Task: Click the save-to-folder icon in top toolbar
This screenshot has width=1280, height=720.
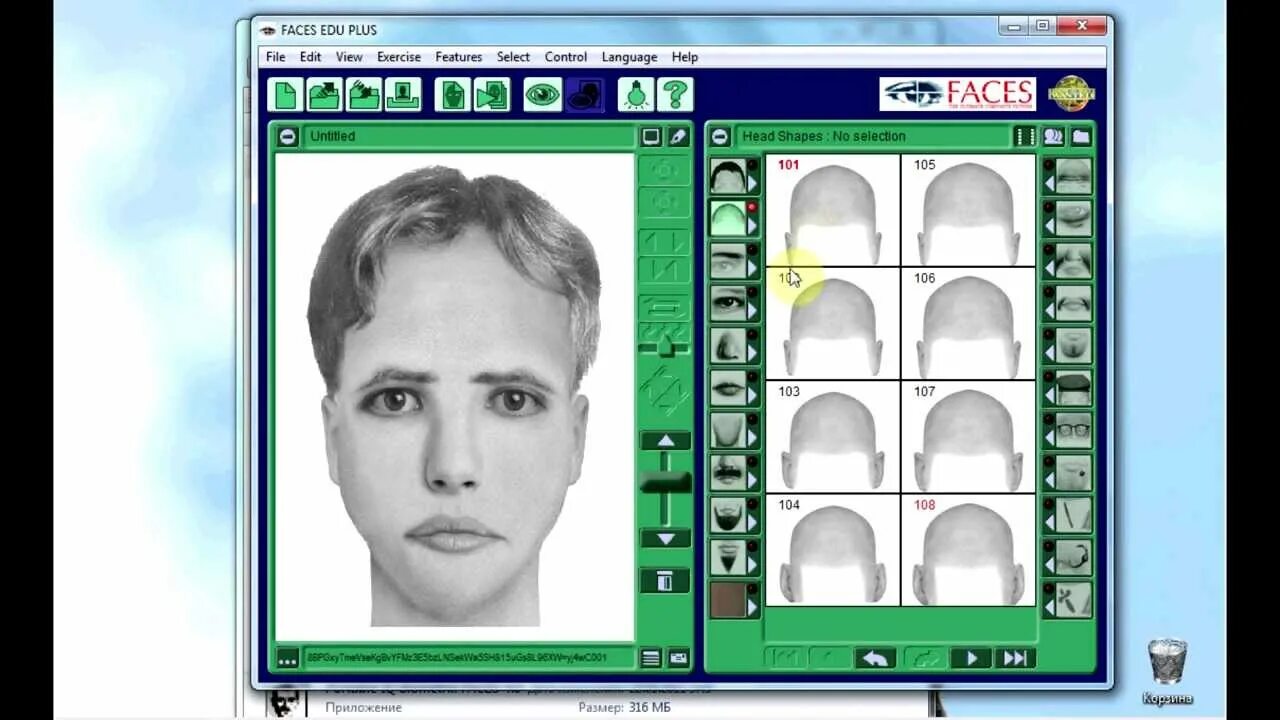Action: [364, 95]
